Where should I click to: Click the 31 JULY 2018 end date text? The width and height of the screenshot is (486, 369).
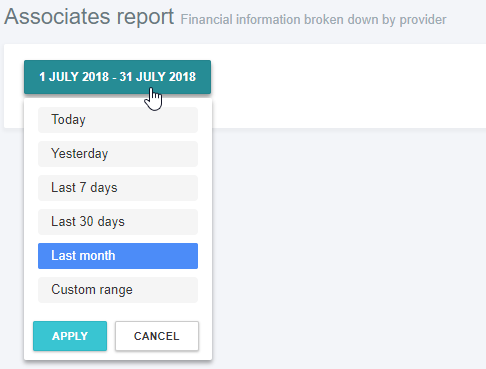pos(158,77)
